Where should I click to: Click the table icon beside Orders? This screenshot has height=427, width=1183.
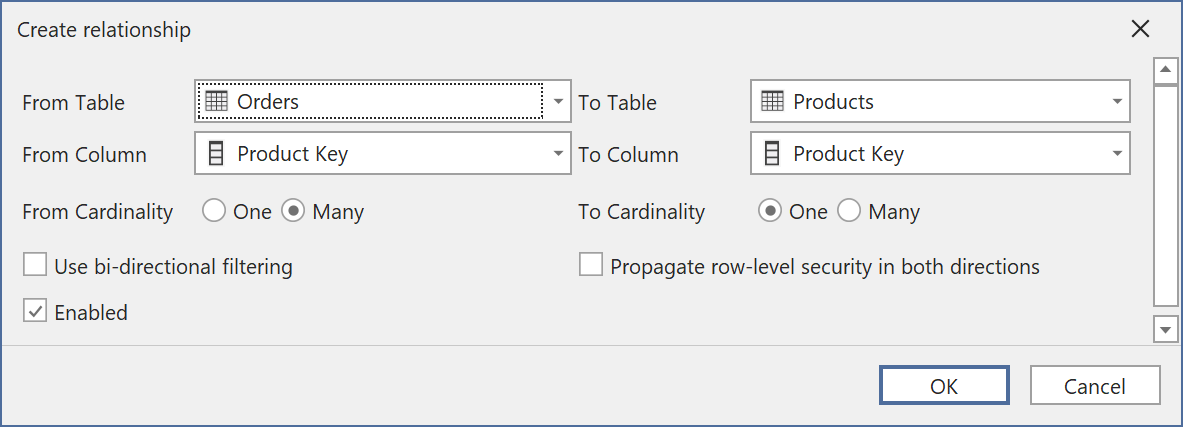coord(216,101)
